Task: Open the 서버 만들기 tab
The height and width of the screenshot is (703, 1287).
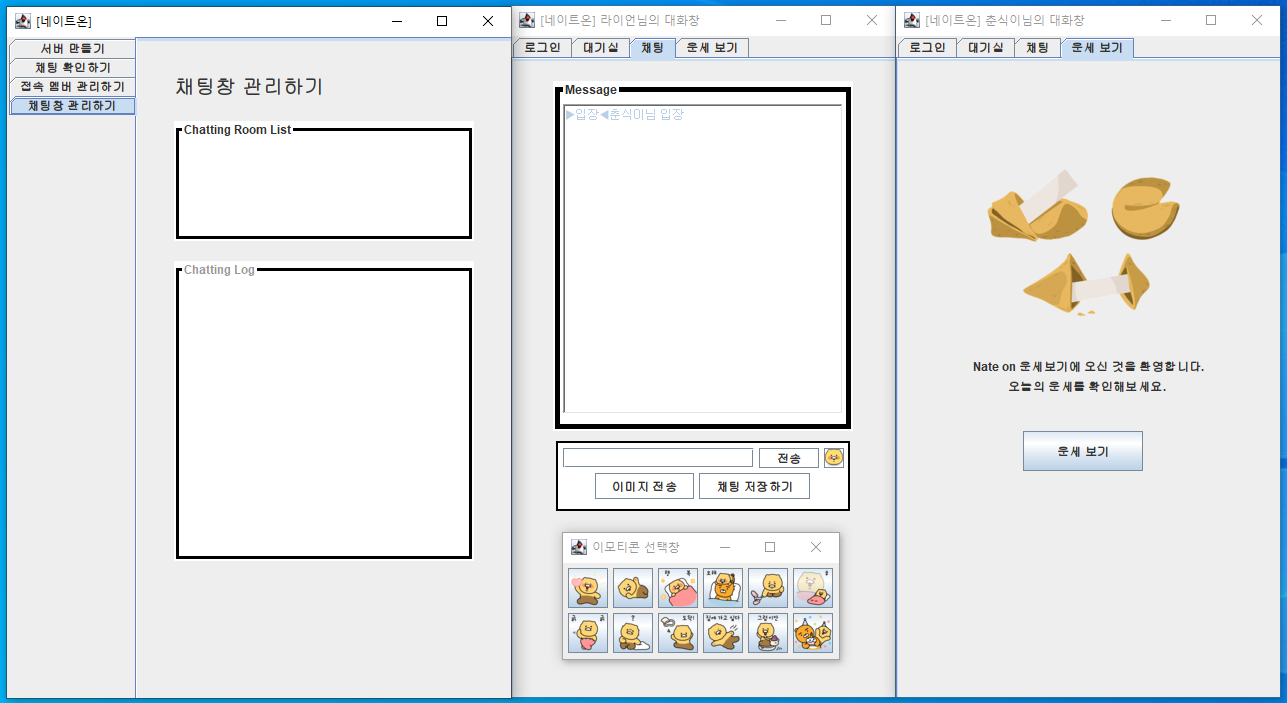Action: tap(72, 48)
